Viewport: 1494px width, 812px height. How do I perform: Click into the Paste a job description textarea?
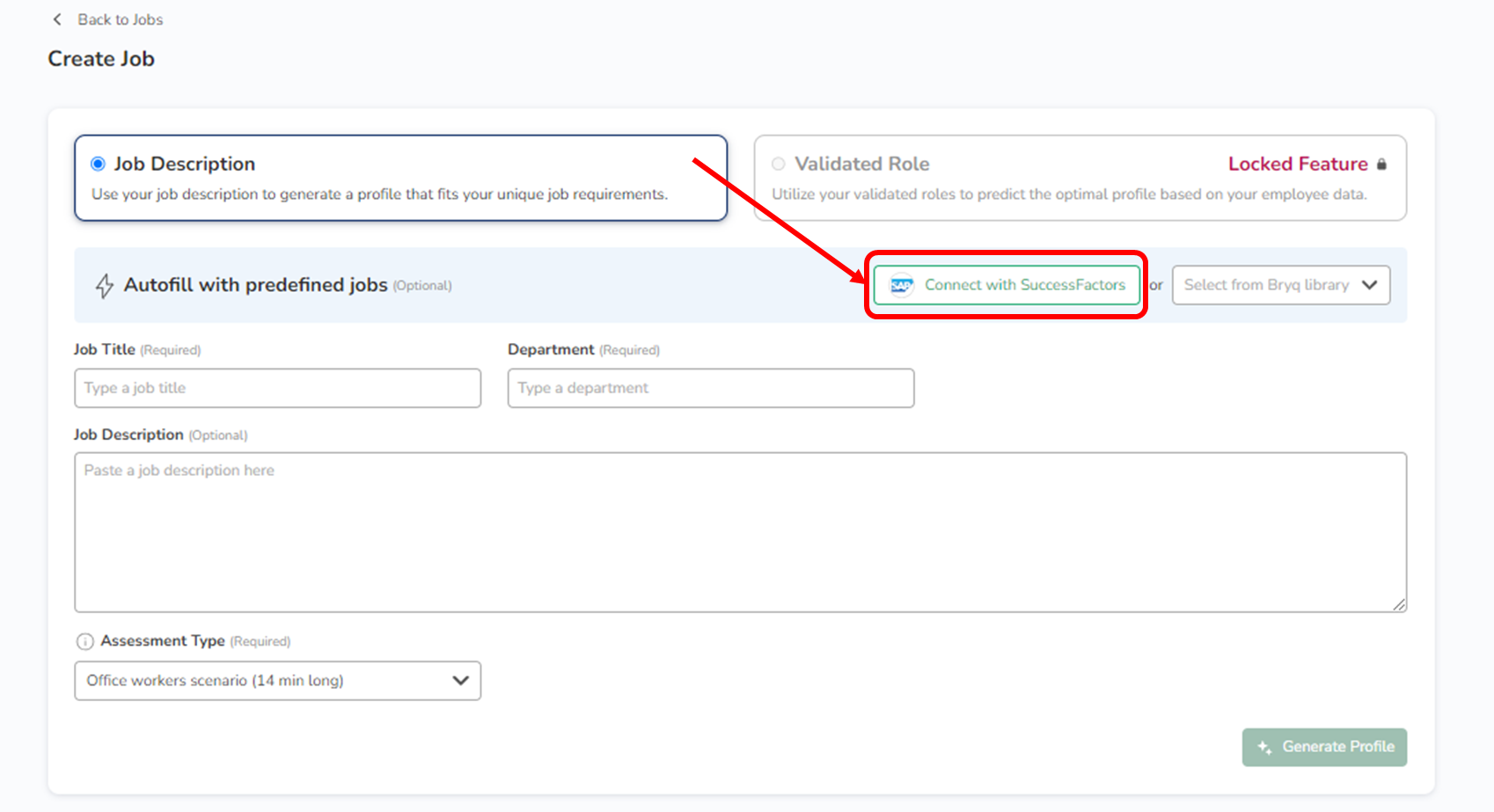point(739,532)
